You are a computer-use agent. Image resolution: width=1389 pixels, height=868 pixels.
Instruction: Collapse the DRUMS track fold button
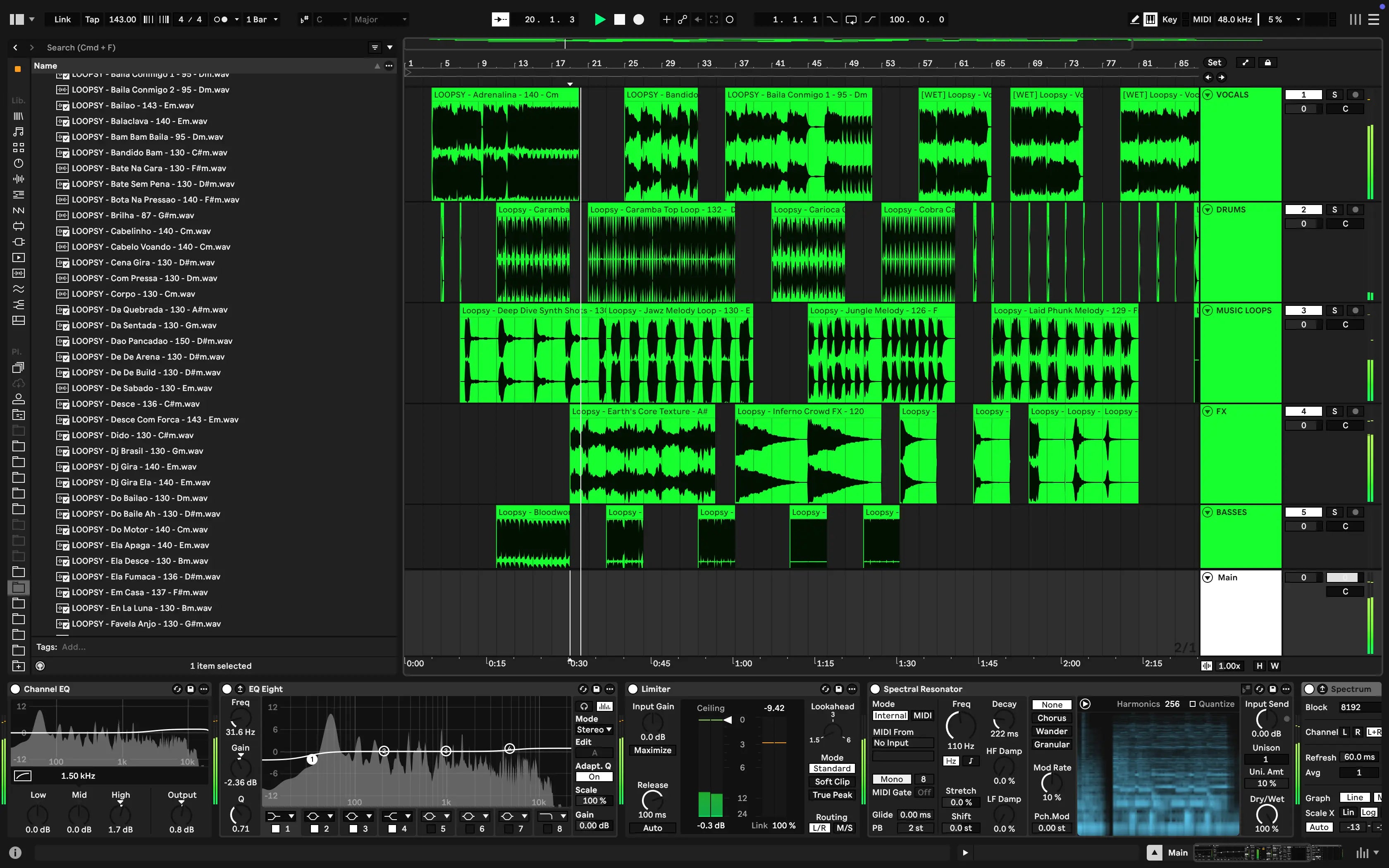pos(1208,210)
